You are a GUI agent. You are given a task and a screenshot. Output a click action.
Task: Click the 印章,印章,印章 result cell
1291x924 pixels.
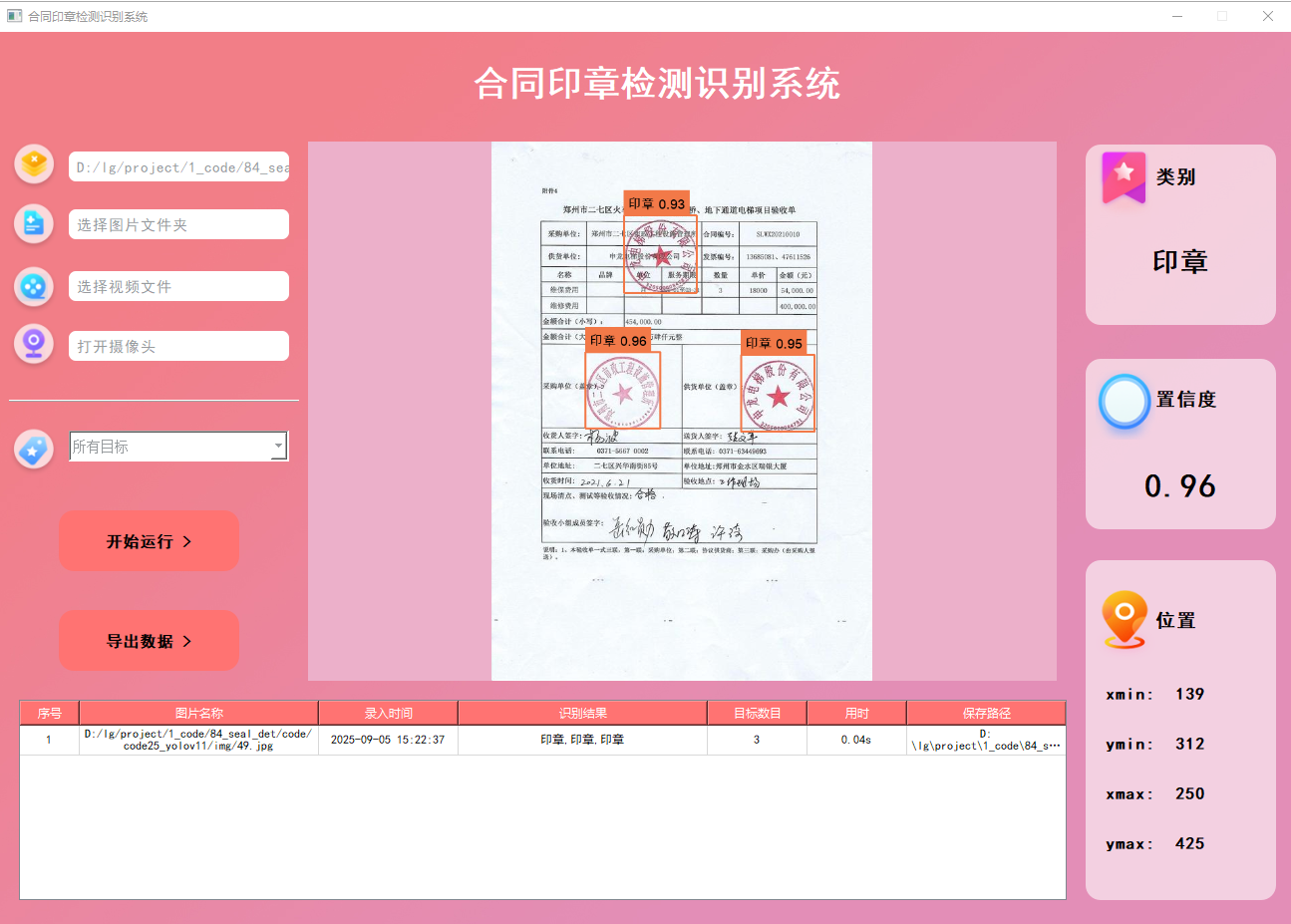tap(583, 740)
